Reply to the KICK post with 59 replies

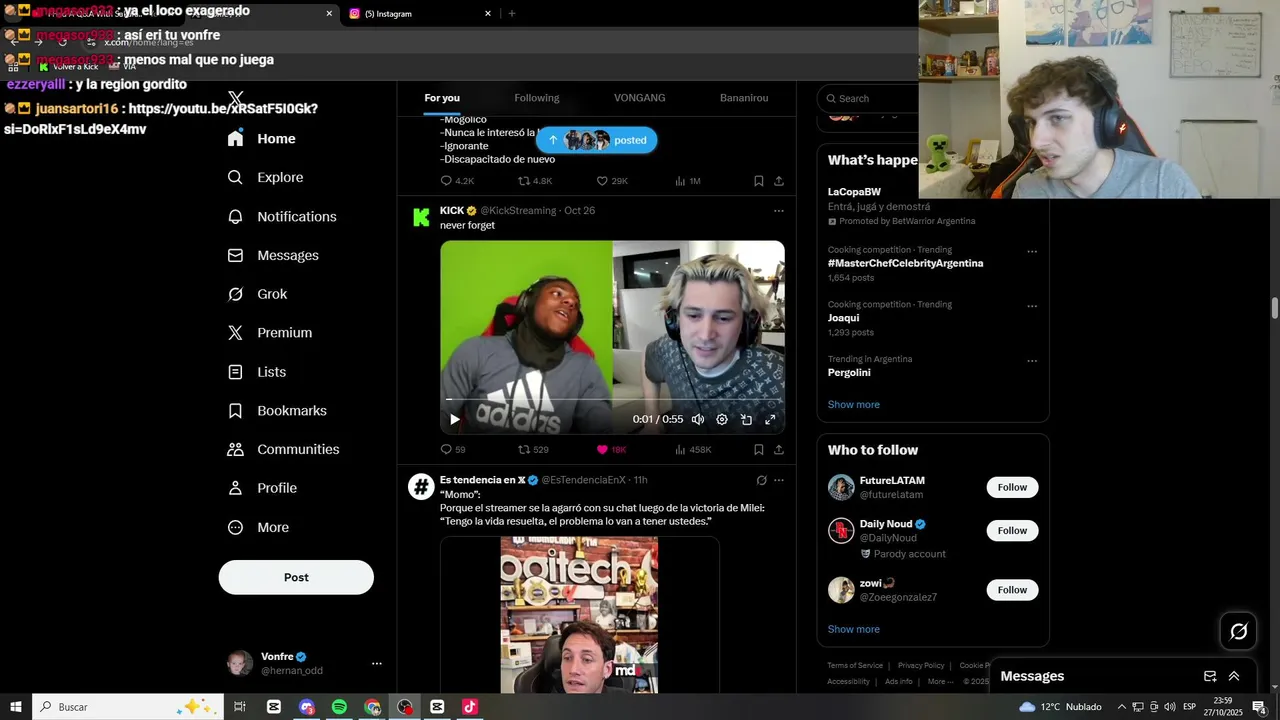453,450
